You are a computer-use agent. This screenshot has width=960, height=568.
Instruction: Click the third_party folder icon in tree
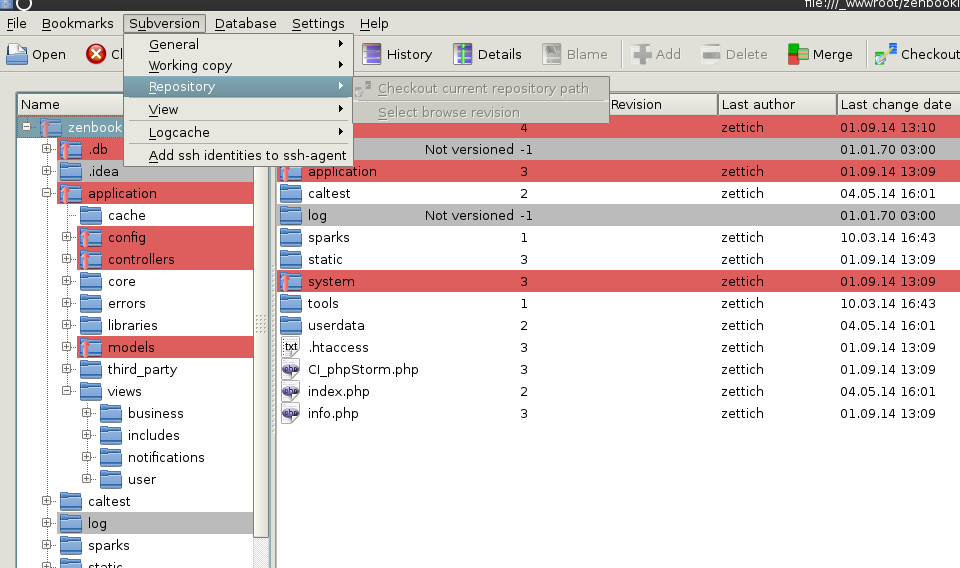point(91,370)
